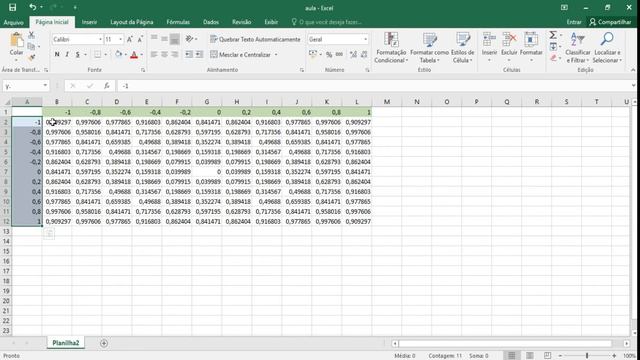Click the Entrar sign-in link
Screen dimensions: 640x360
tap(573, 22)
